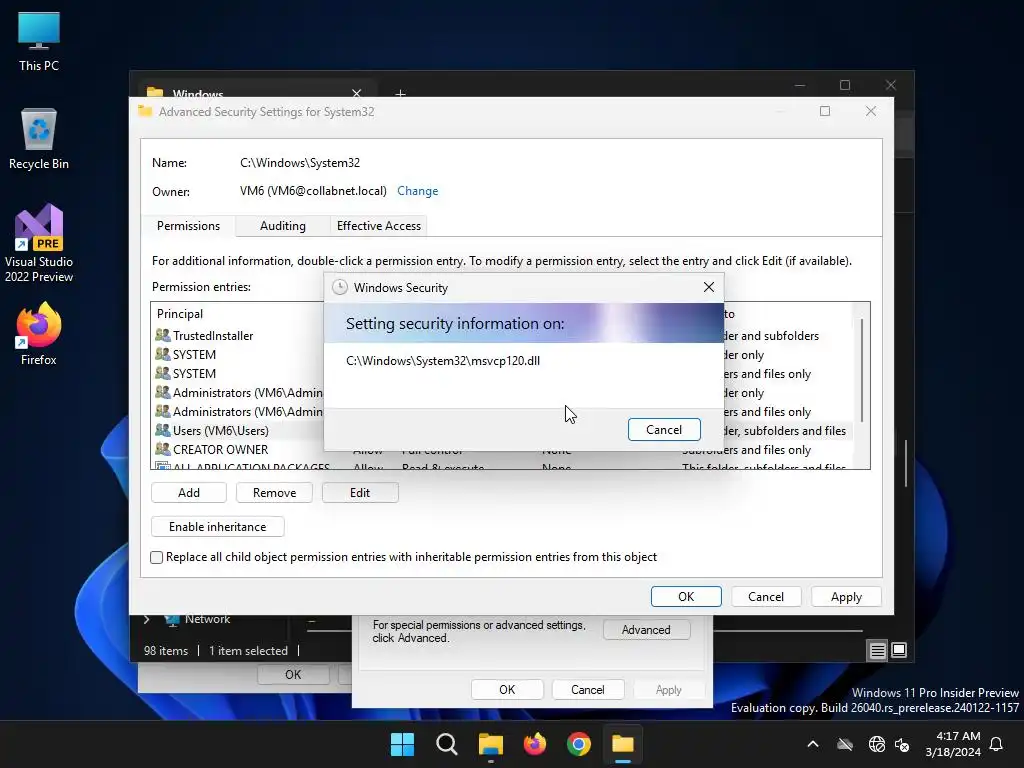
Task: Switch to the active File Explorer taskbar window
Action: pyautogui.click(x=623, y=744)
